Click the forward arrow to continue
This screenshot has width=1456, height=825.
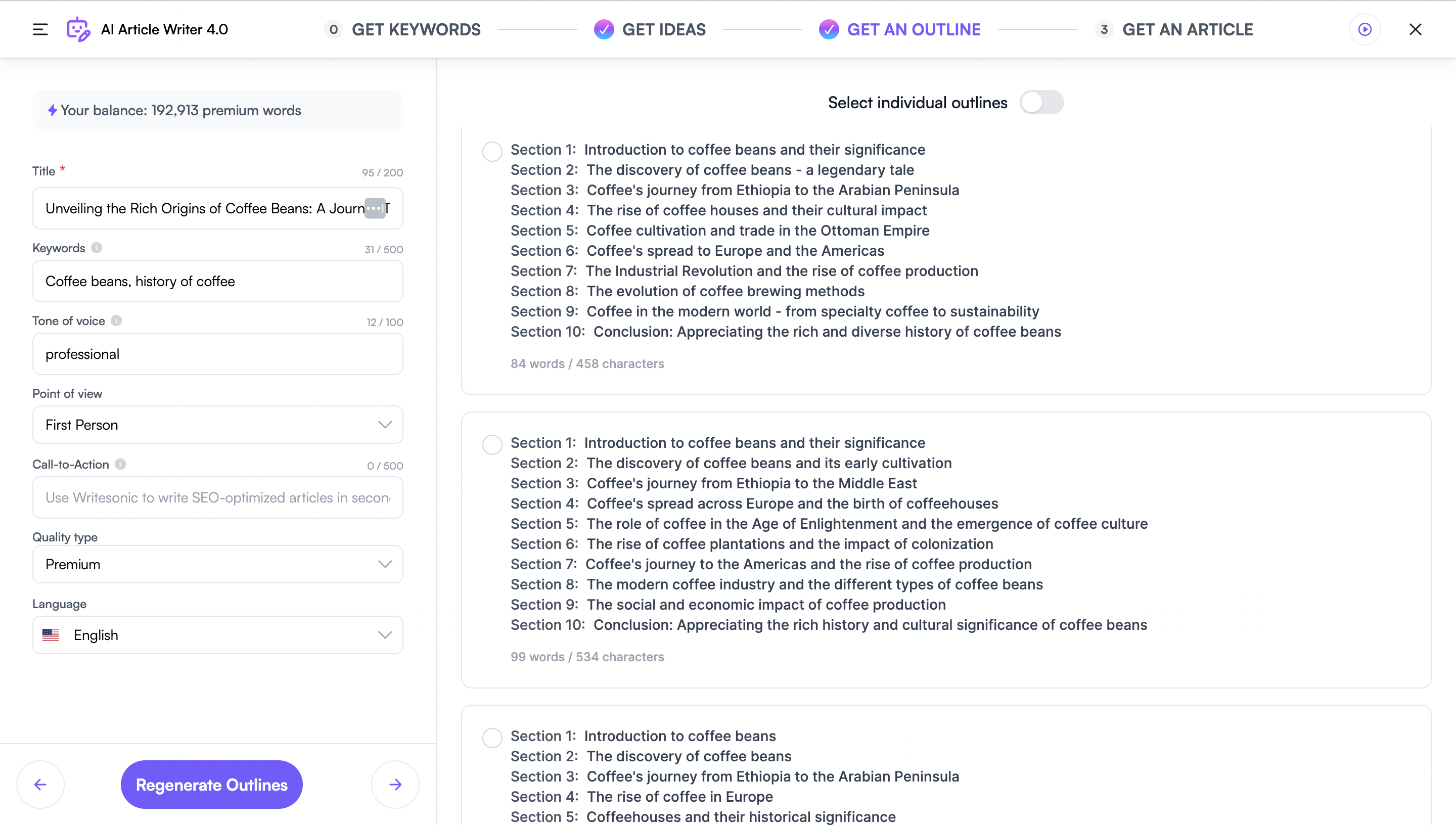(395, 784)
